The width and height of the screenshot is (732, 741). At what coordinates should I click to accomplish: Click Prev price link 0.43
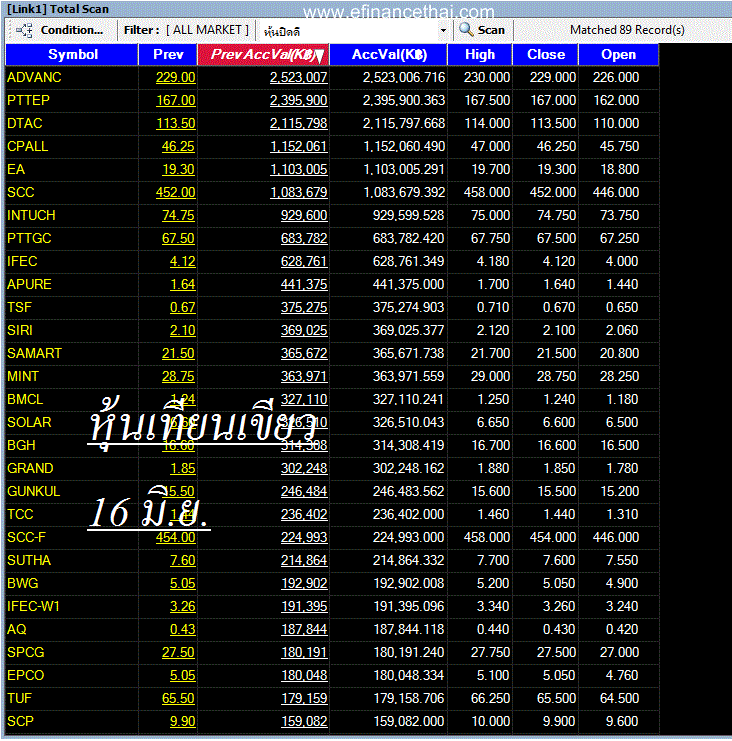click(182, 629)
